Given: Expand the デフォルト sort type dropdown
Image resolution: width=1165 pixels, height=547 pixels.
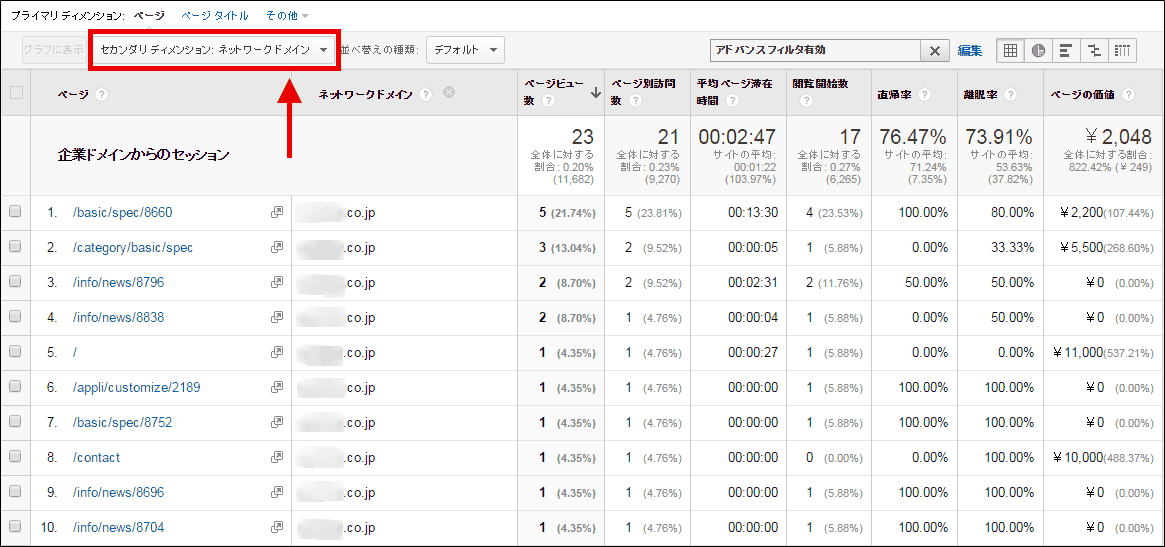Looking at the screenshot, I should pyautogui.click(x=465, y=50).
